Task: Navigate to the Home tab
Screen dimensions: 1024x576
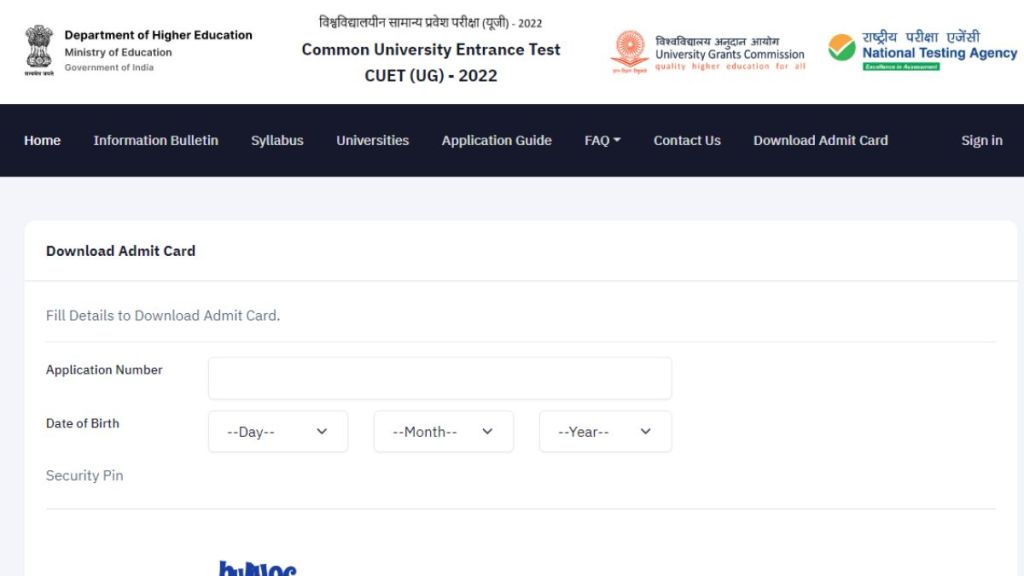Action: point(41,141)
